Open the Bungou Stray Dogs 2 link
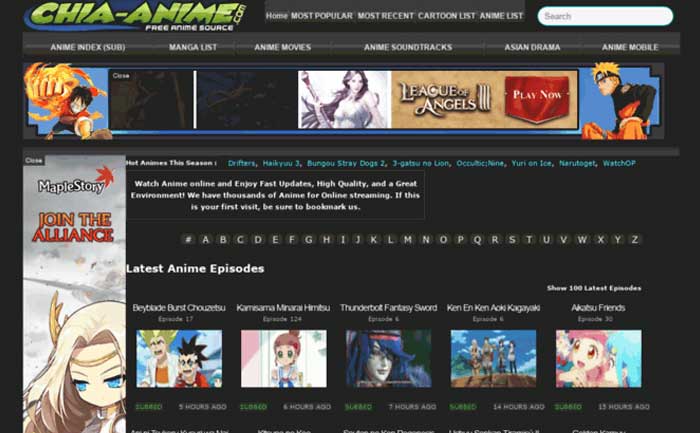Image resolution: width=700 pixels, height=433 pixels. click(x=346, y=163)
